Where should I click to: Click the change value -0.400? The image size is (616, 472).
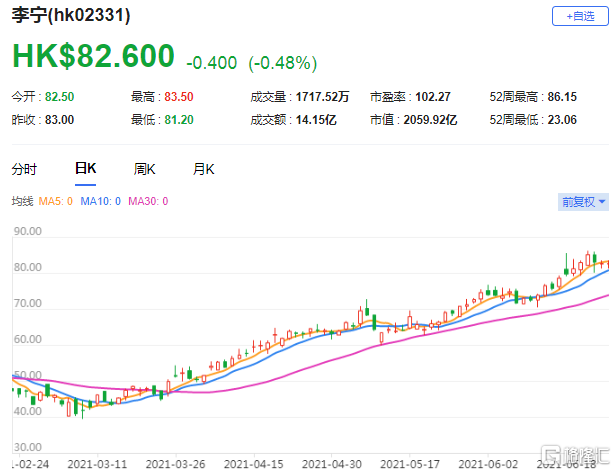[x=211, y=63]
